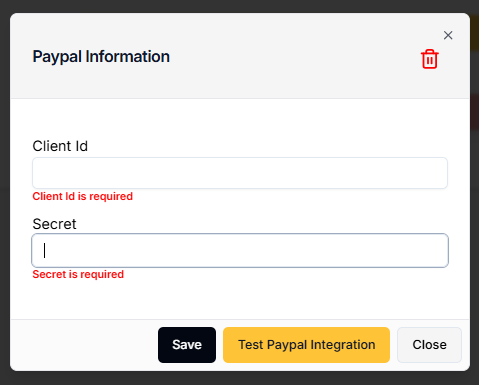479x385 pixels.
Task: Click the 'Secret is required' error message
Action: [78, 274]
